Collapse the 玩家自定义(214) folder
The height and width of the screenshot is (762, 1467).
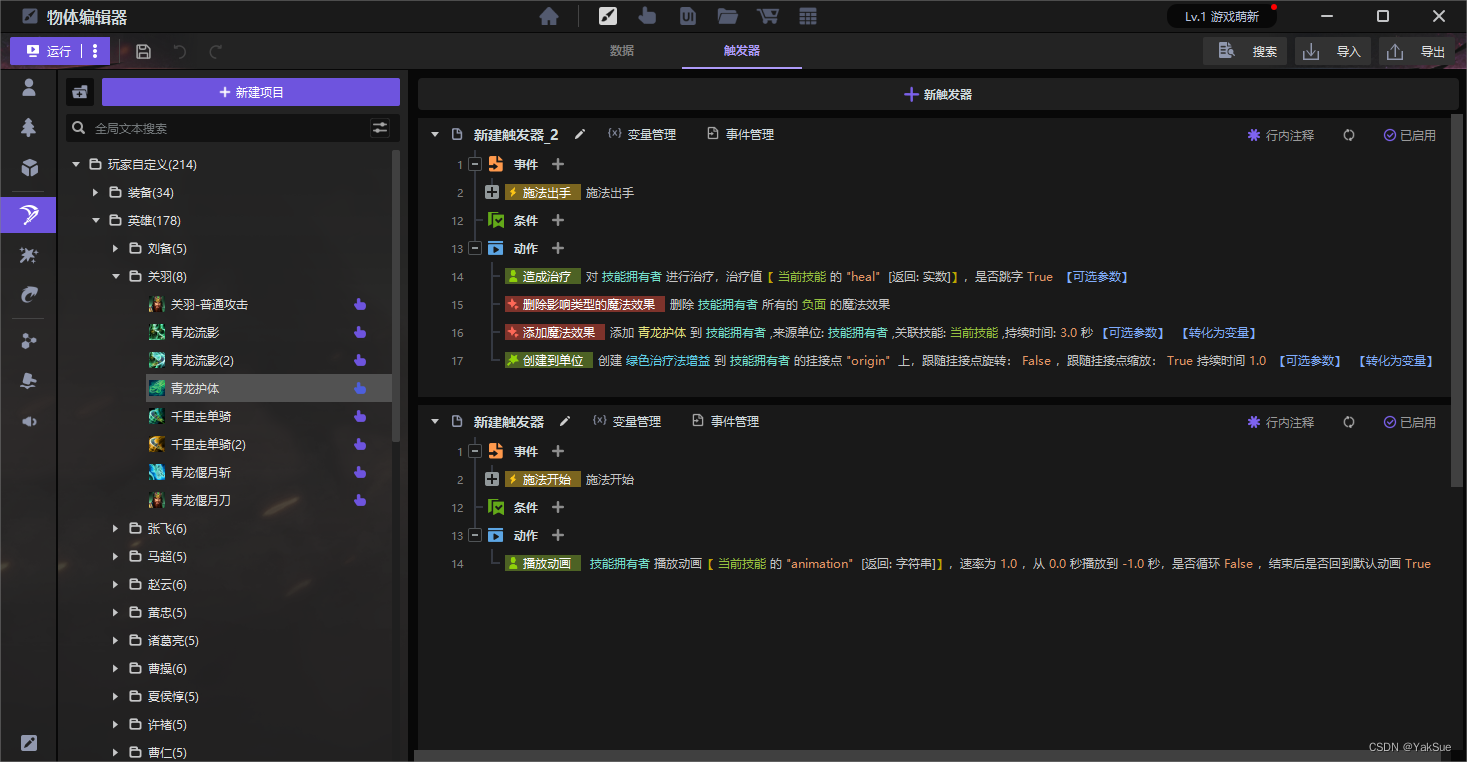(76, 164)
